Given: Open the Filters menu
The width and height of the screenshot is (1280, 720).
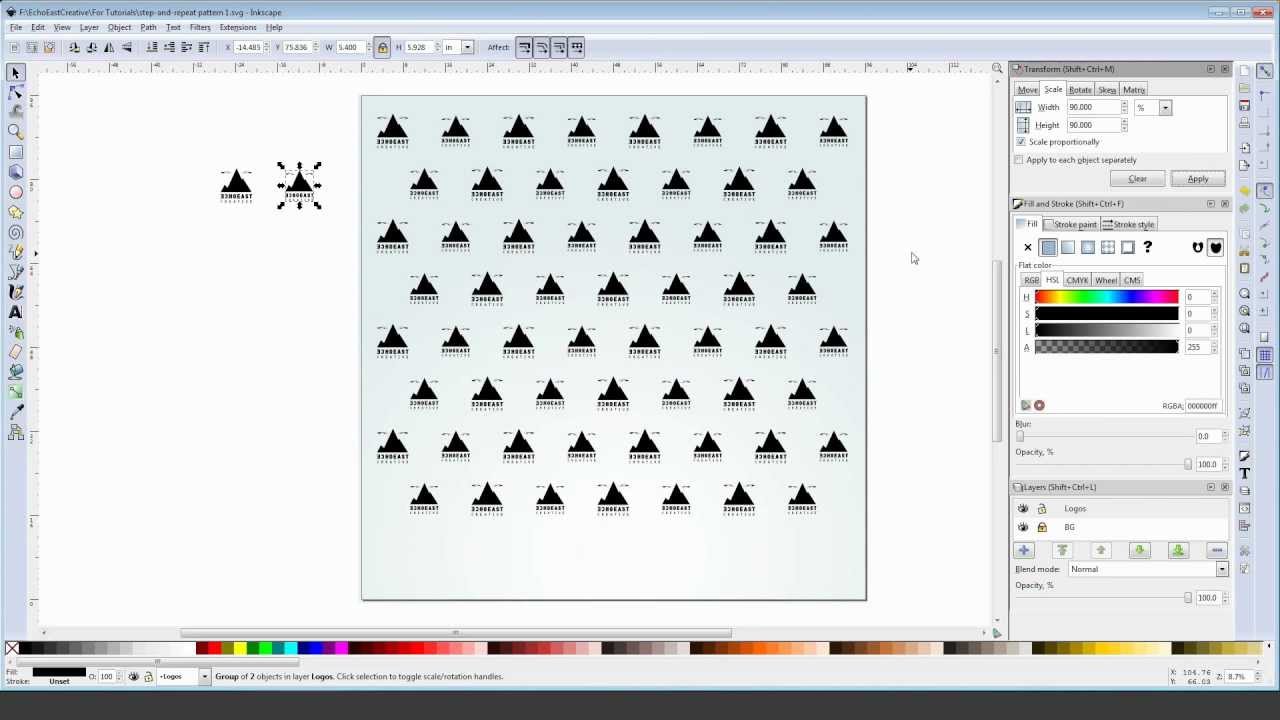Looking at the screenshot, I should click(x=200, y=27).
